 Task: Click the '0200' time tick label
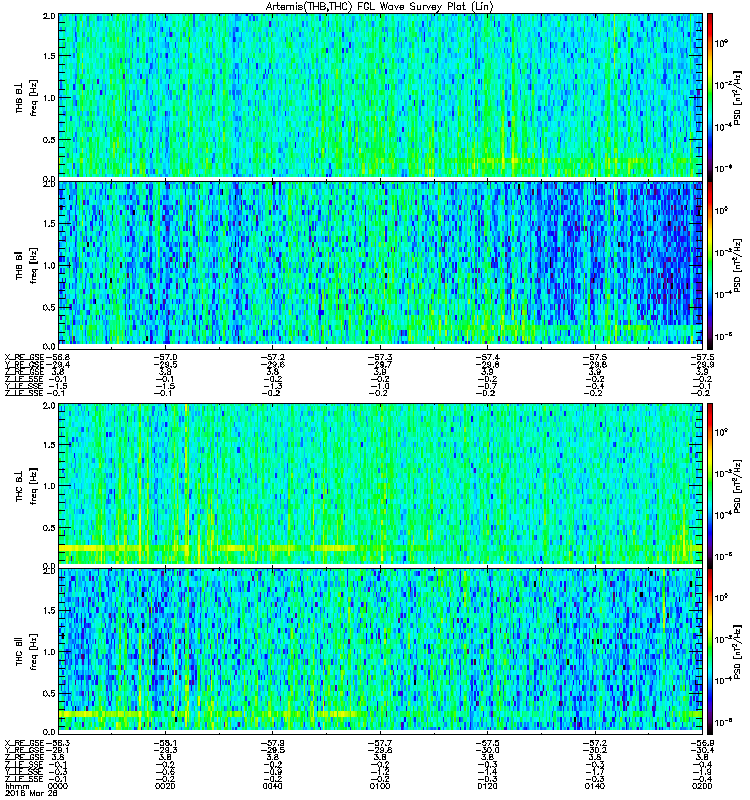coord(703,786)
